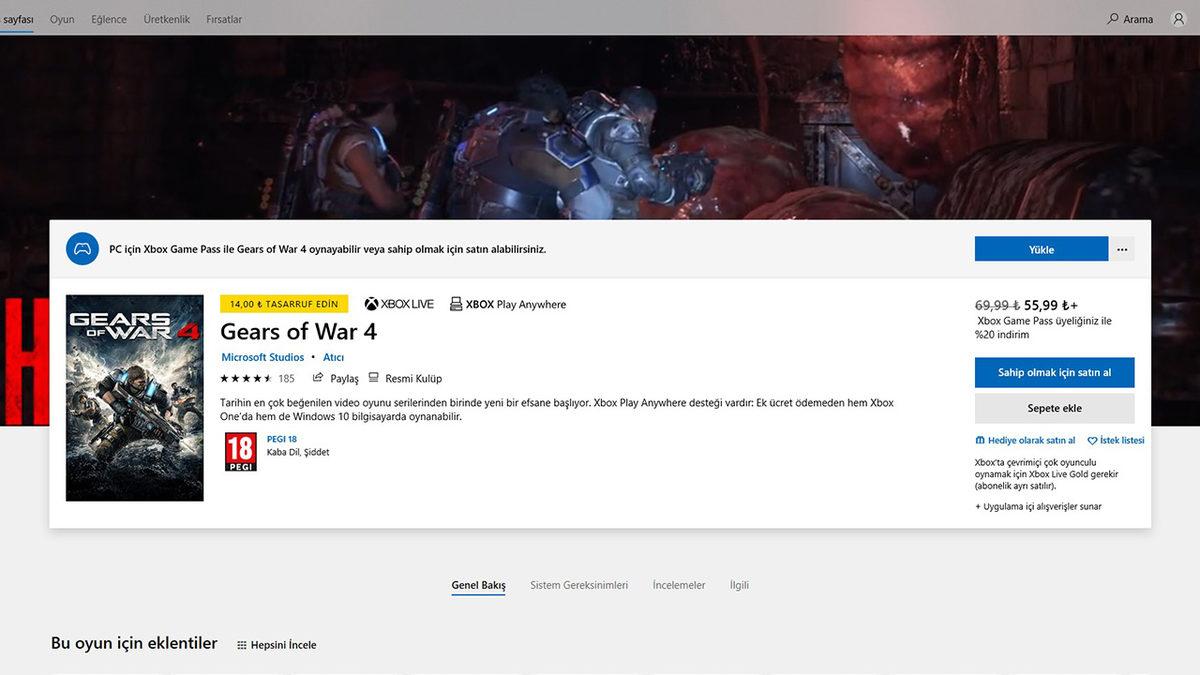Open the Microsoft Studios publisher link
This screenshot has width=1200, height=675.
click(x=262, y=357)
